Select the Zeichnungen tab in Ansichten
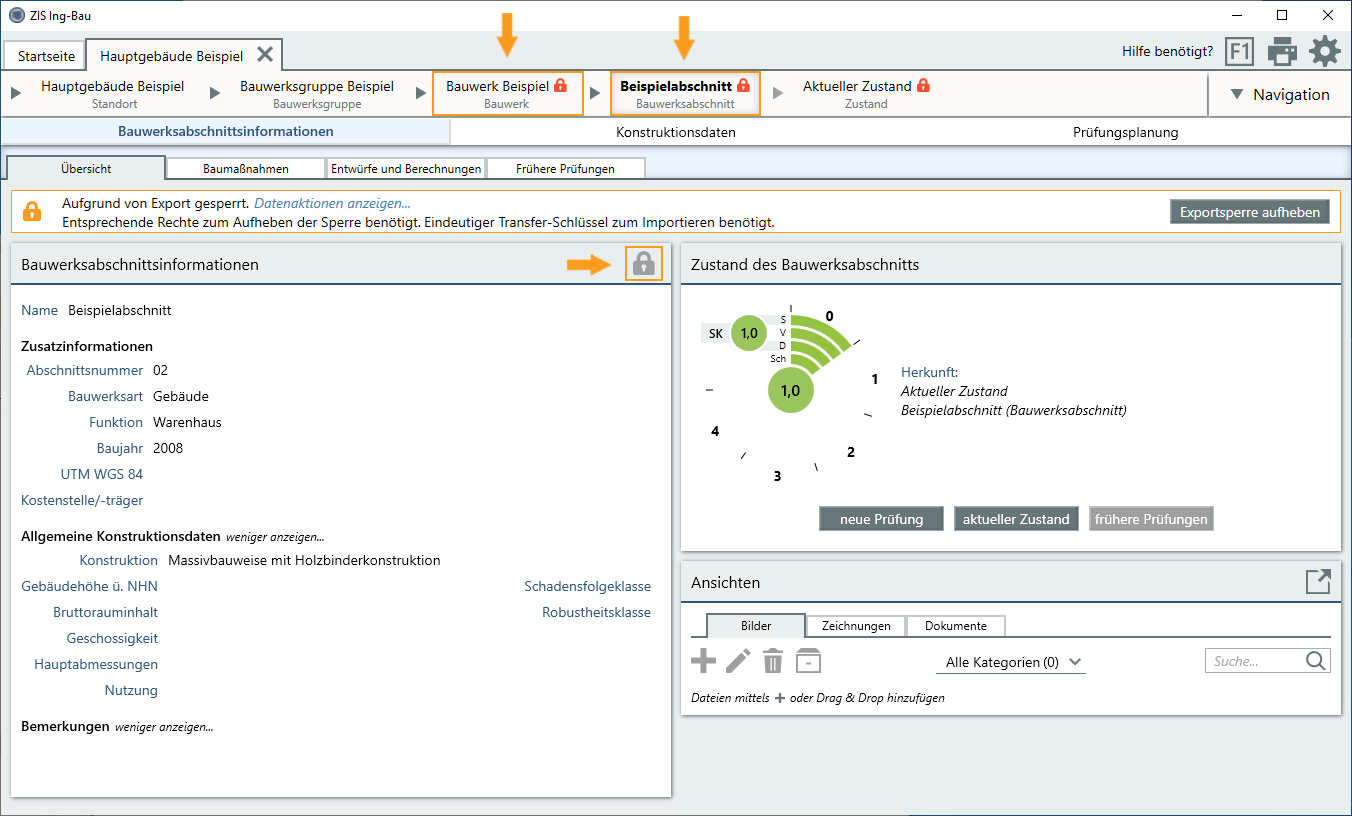The width and height of the screenshot is (1352, 816). (855, 626)
